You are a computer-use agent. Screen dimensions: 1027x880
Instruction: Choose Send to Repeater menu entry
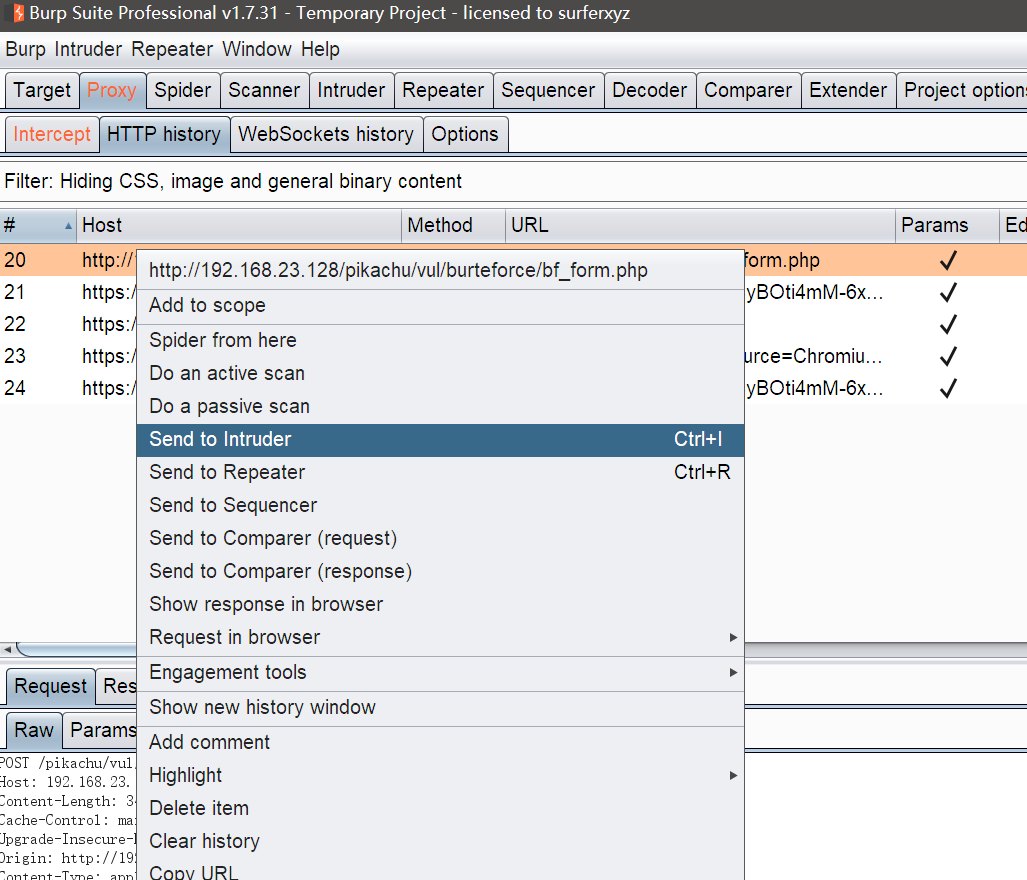coord(440,472)
